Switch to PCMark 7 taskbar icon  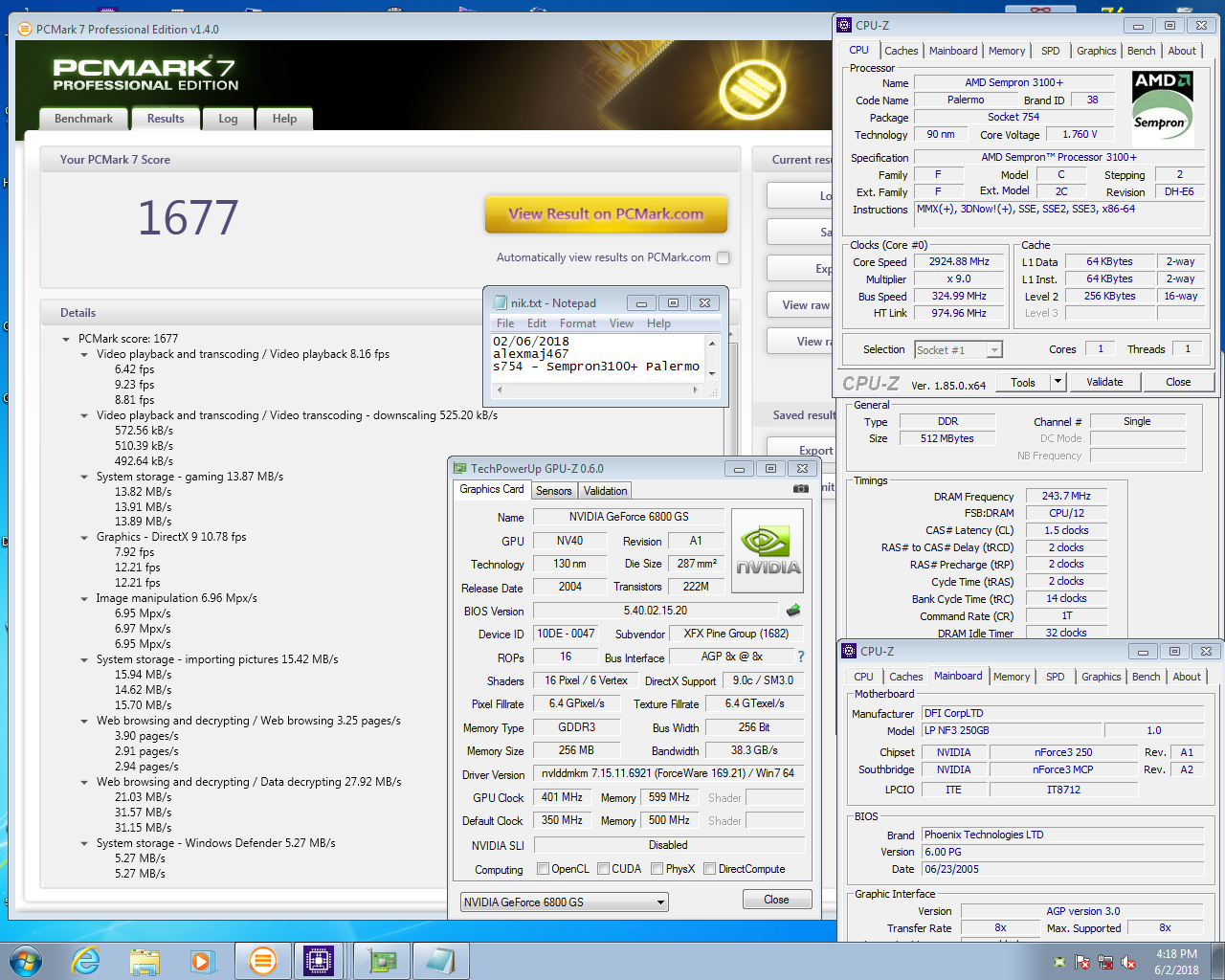(x=262, y=960)
